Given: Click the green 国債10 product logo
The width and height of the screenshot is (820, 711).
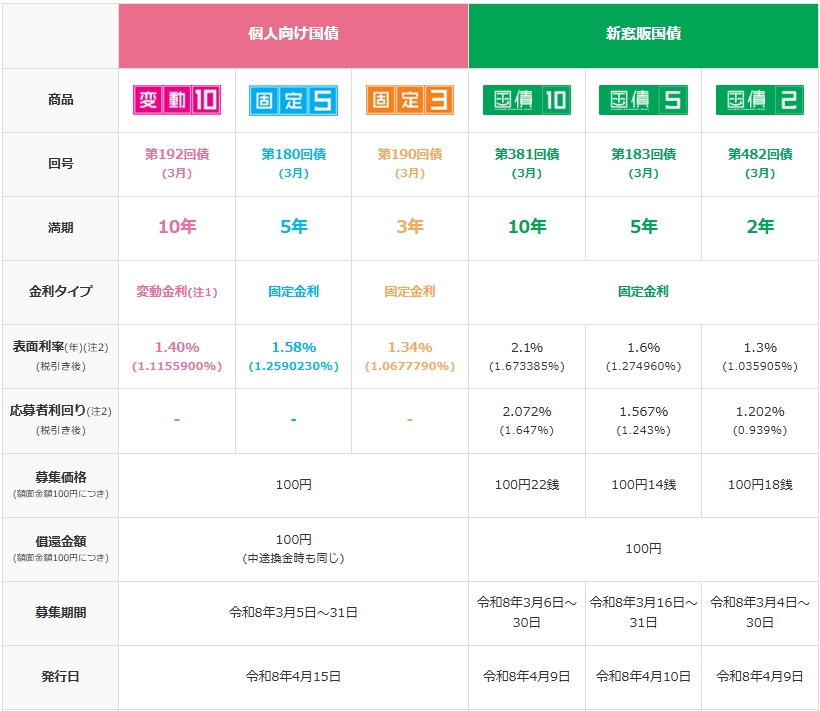Looking at the screenshot, I should (526, 100).
